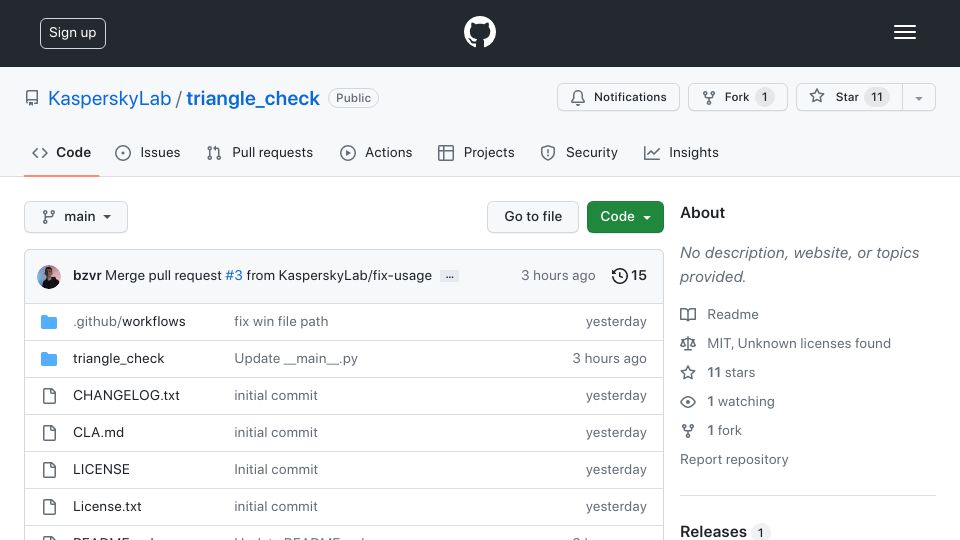
Task: Open the .github/workflows folder
Action: pos(129,321)
